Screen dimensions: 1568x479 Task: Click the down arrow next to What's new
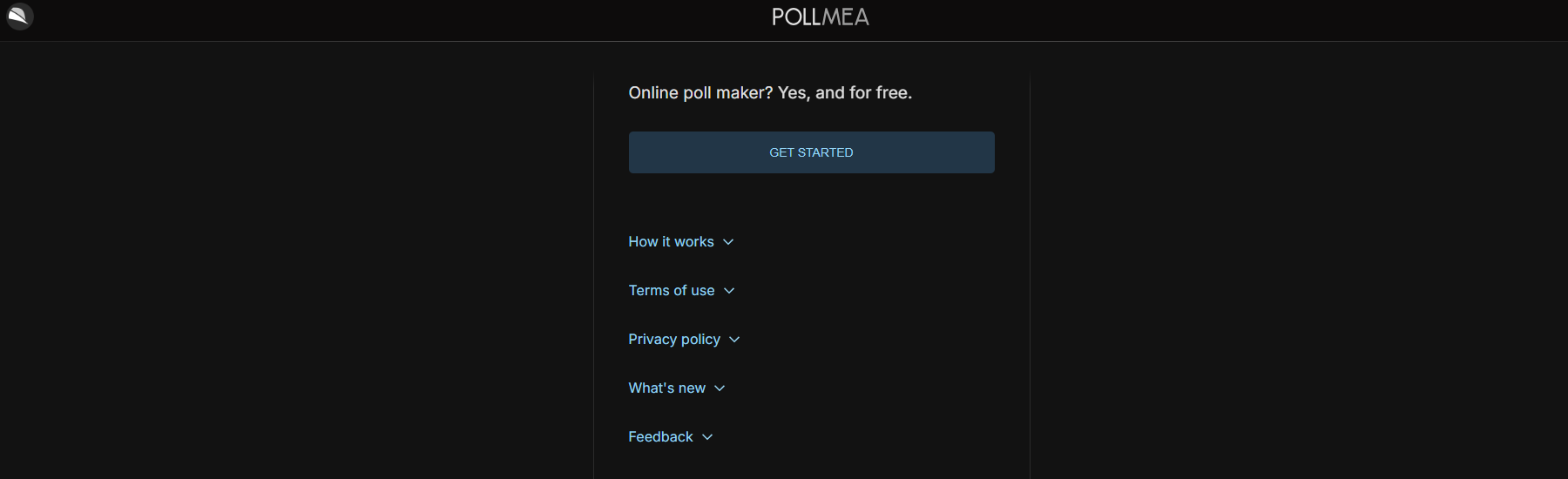click(x=720, y=388)
